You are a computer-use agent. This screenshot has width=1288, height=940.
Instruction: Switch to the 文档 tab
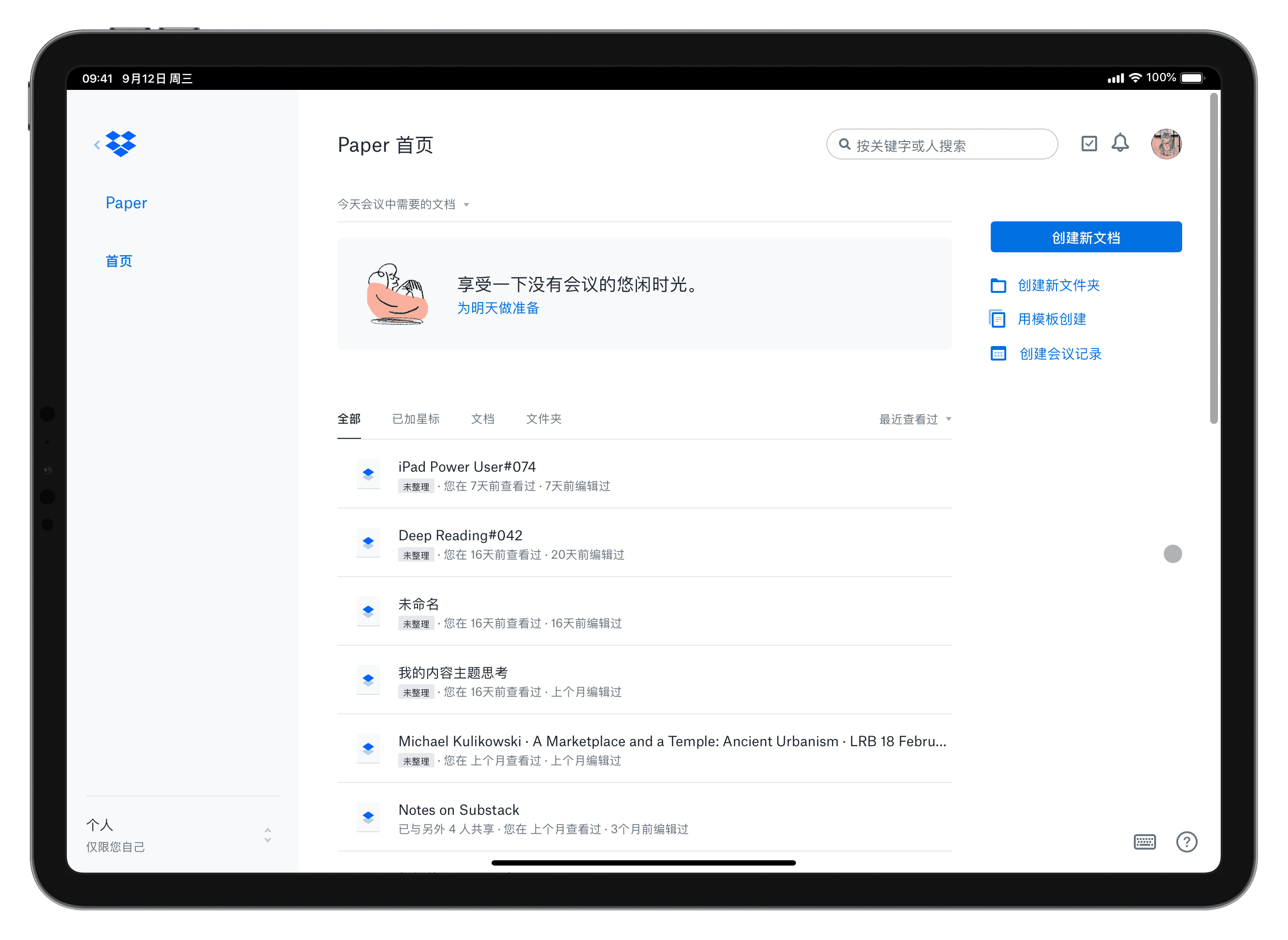click(482, 419)
